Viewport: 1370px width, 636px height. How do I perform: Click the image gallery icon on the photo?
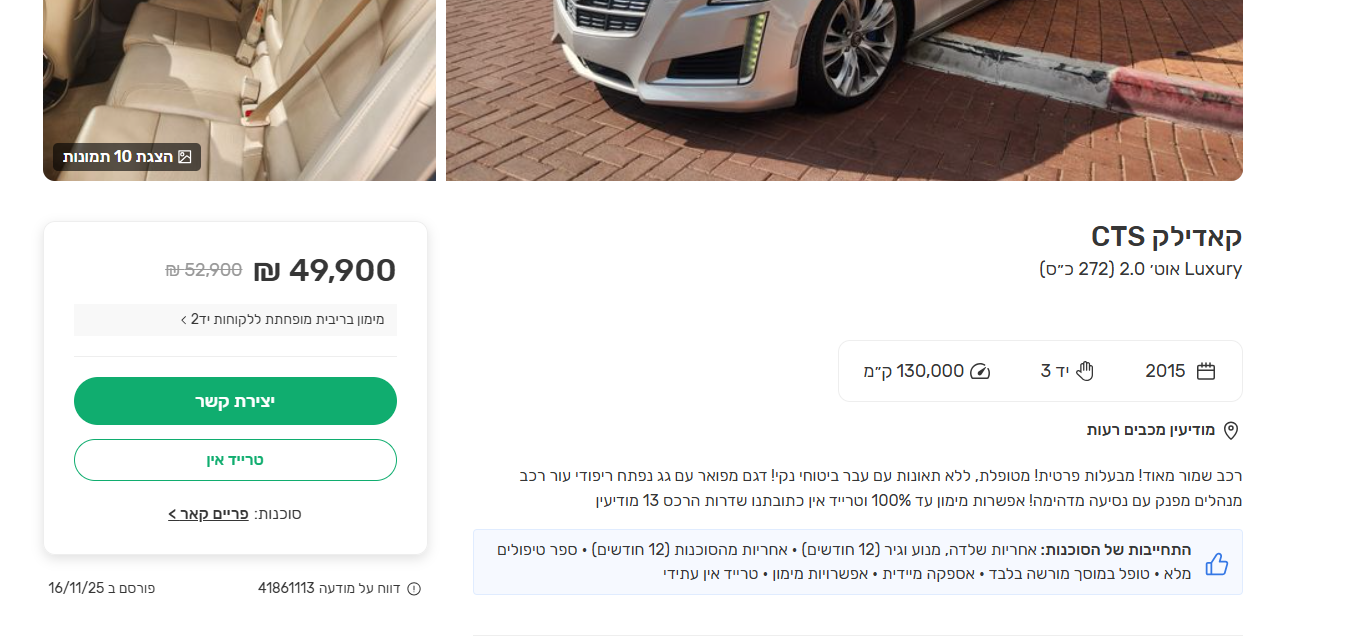click(x=184, y=157)
